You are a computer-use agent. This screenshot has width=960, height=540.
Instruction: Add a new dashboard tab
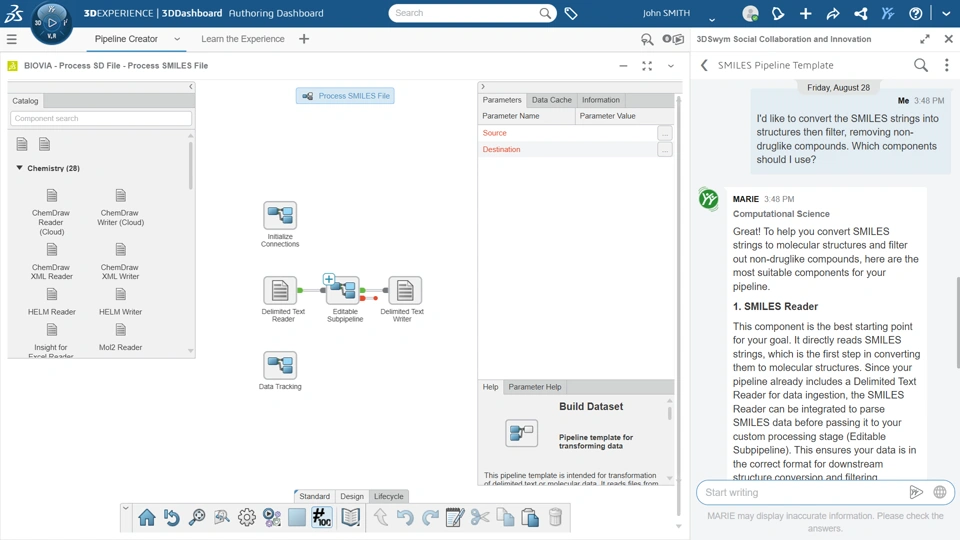(x=304, y=39)
